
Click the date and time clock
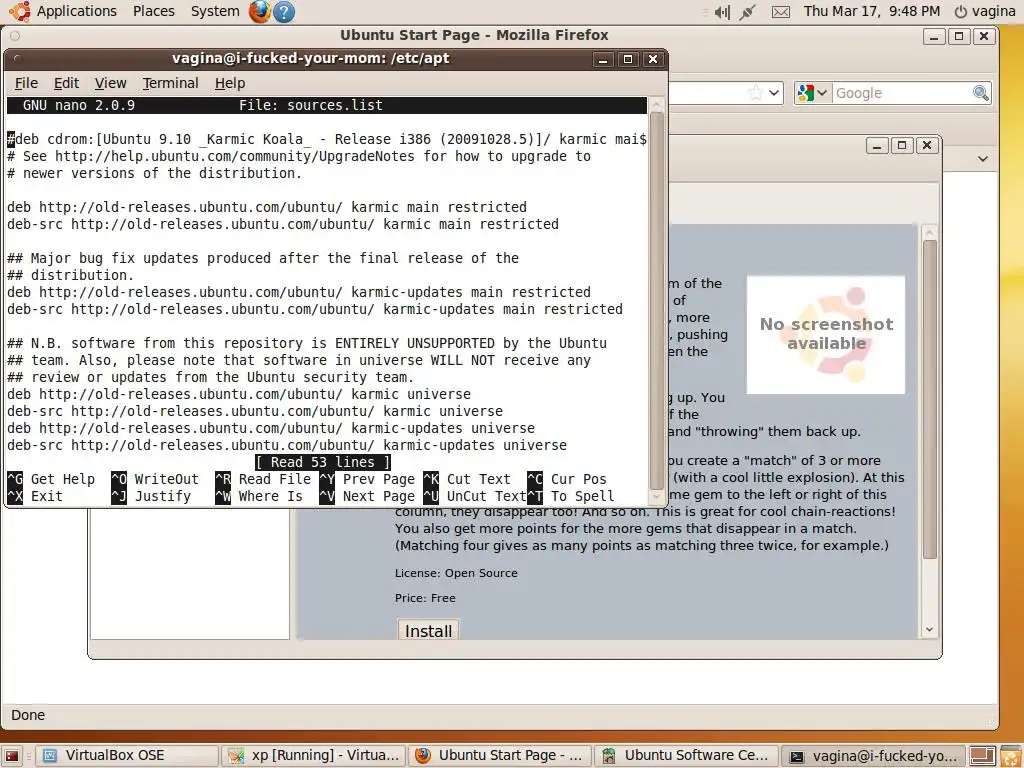[x=872, y=11]
